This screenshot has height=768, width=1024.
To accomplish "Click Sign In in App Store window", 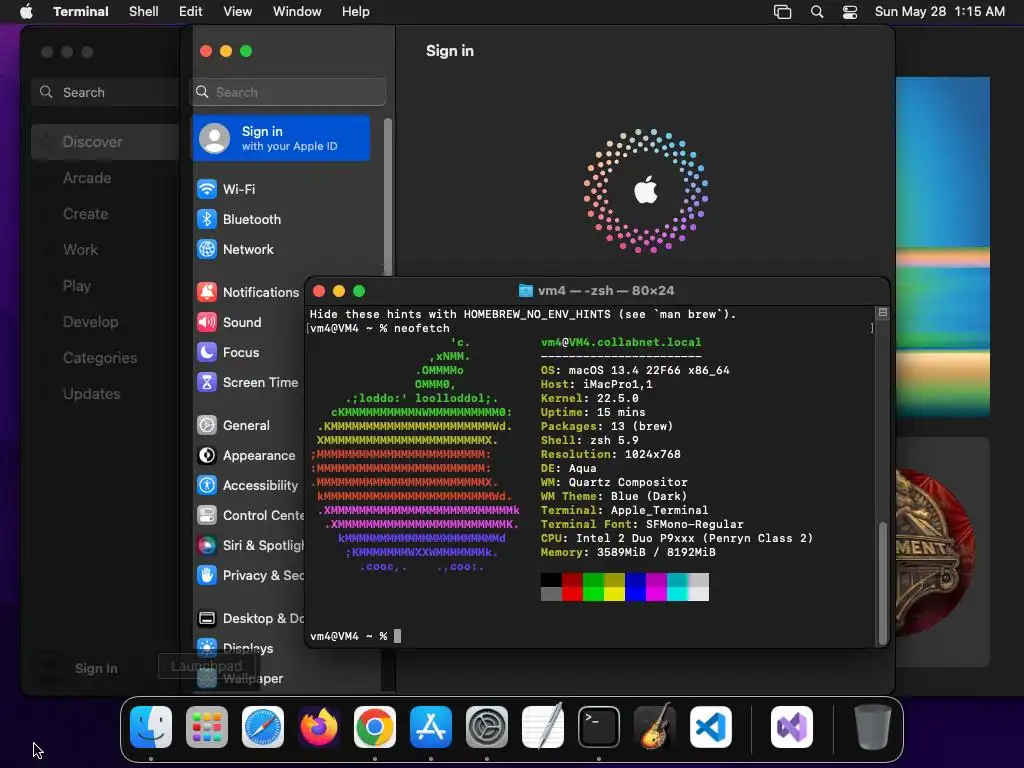I will coord(95,668).
